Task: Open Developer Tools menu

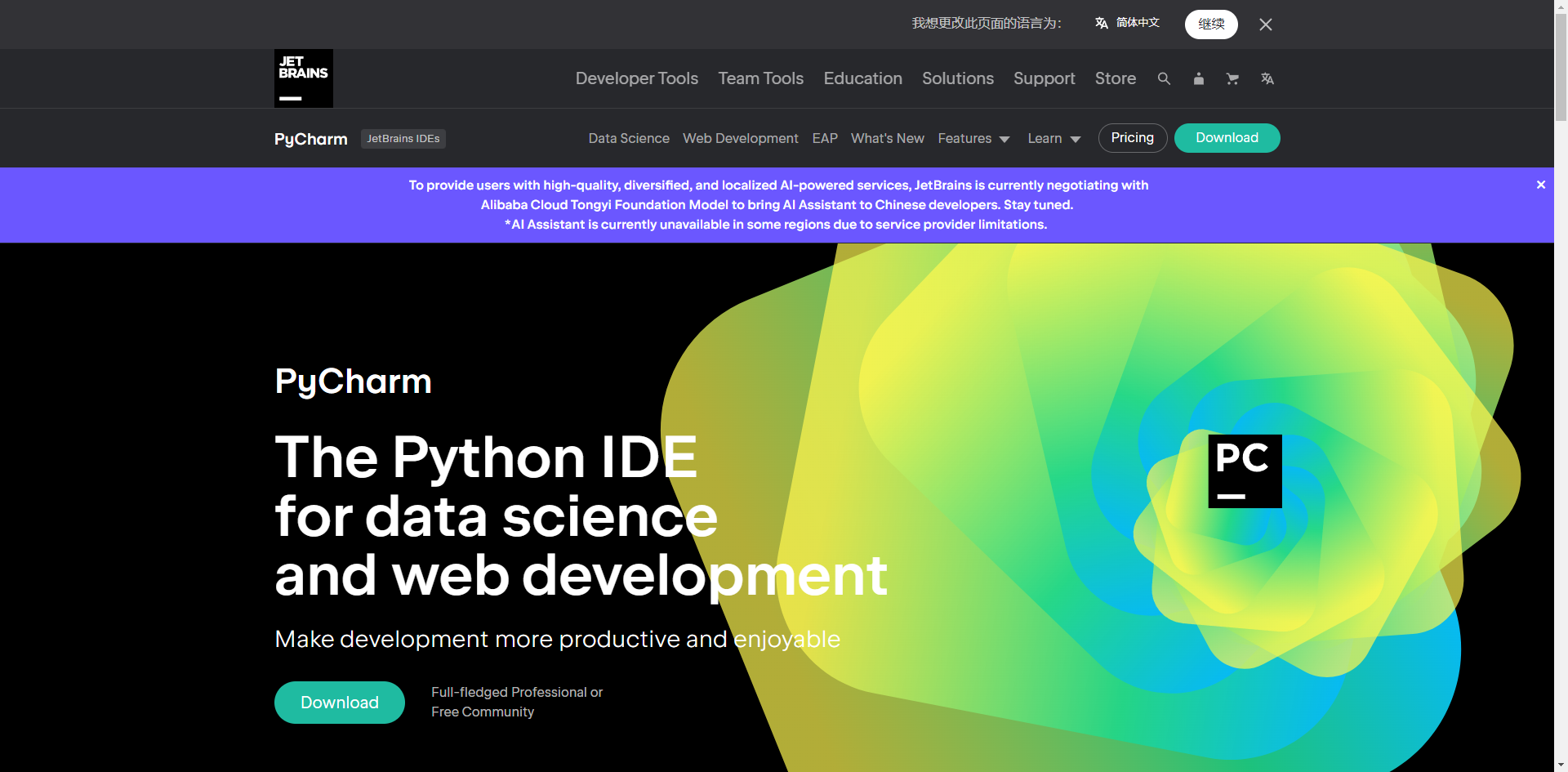Action: [x=637, y=78]
